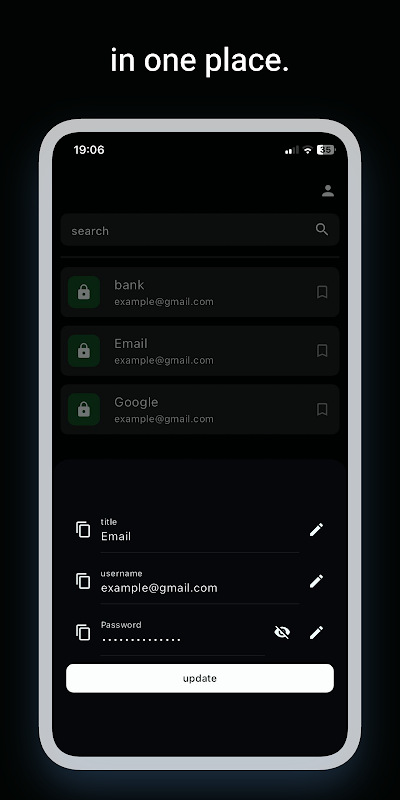Copy the username to clipboard
The height and width of the screenshot is (800, 400).
[83, 581]
